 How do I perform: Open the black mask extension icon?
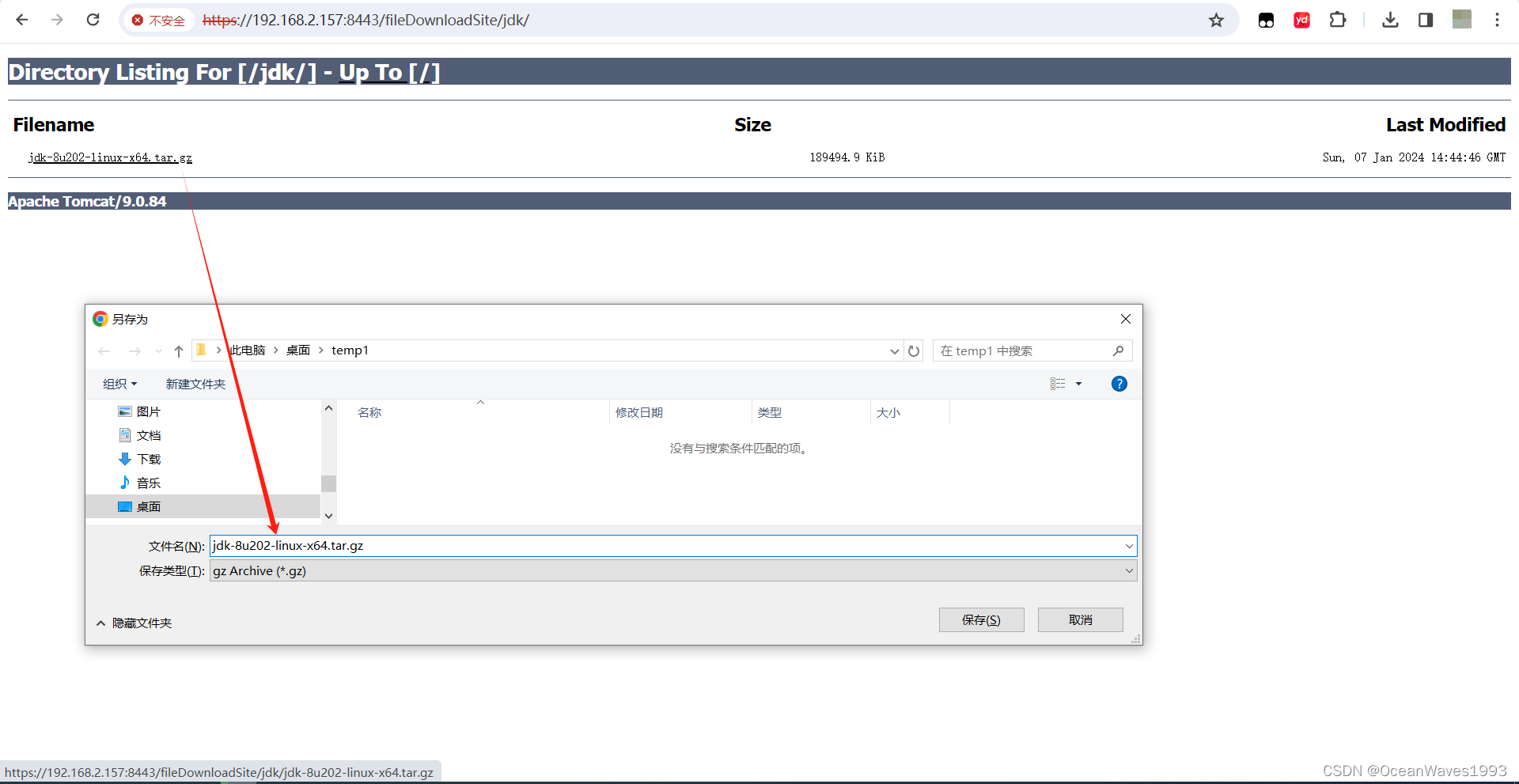[1266, 21]
